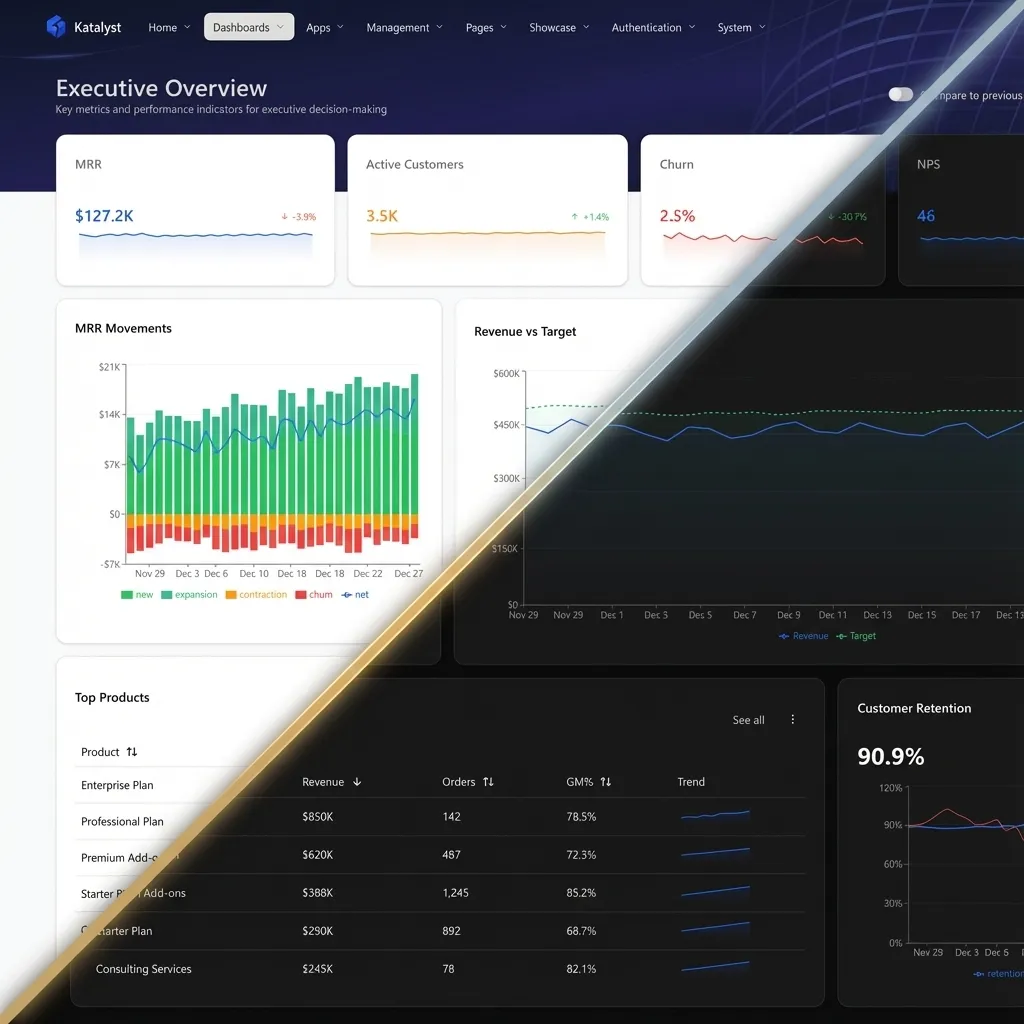Select Home in the top navigation
This screenshot has height=1024, width=1024.
pyautogui.click(x=161, y=27)
